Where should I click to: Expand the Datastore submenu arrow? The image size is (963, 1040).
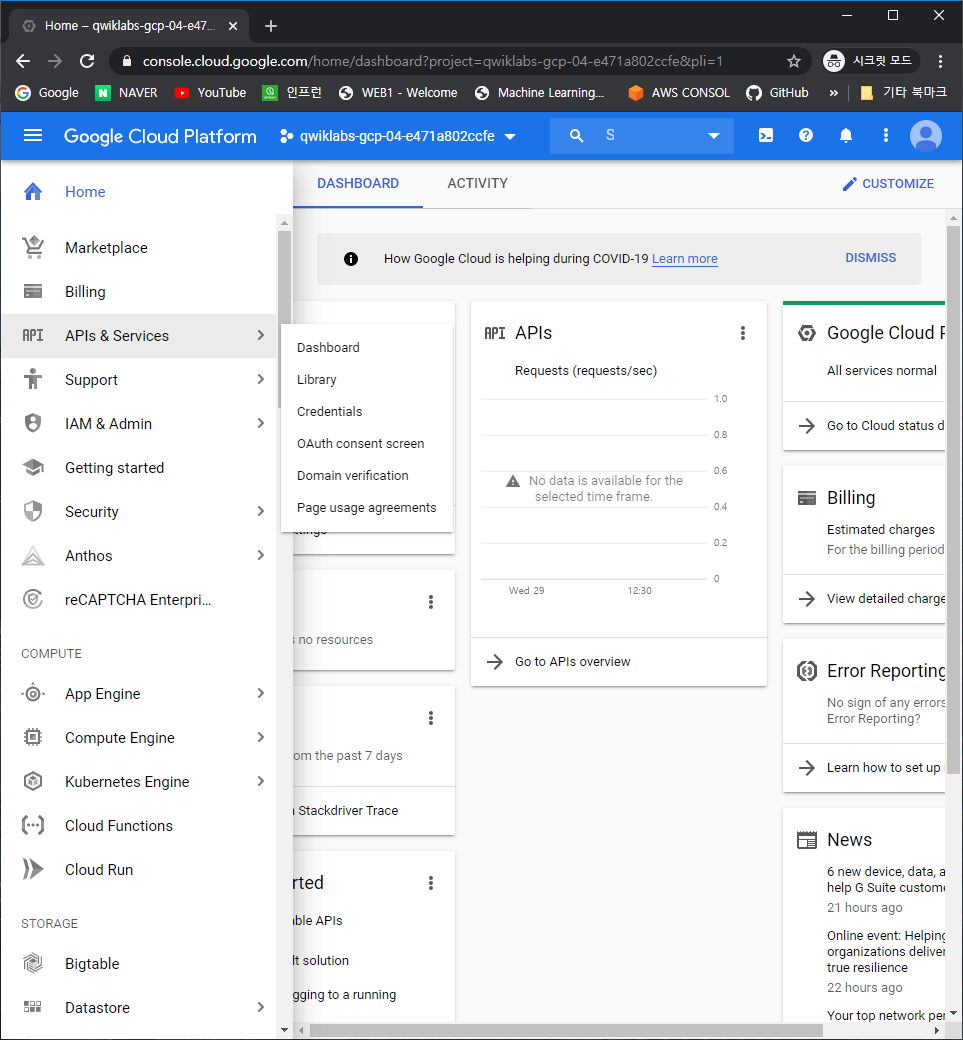[x=261, y=1007]
